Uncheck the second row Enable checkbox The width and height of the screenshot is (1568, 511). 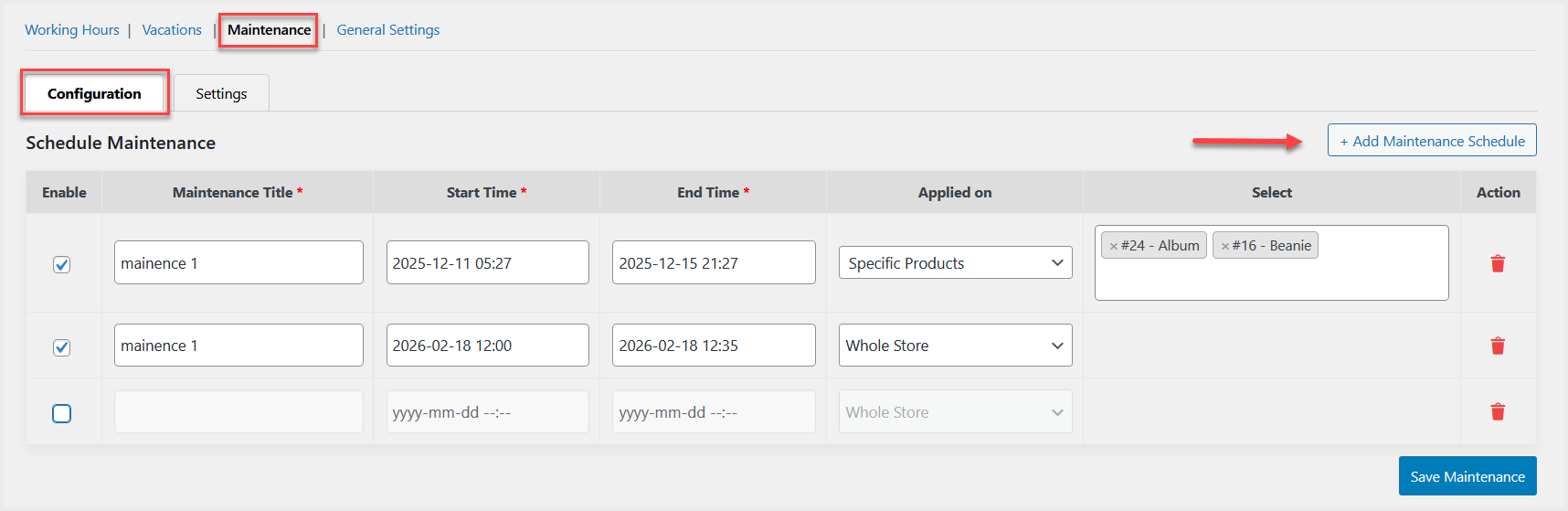tap(62, 347)
